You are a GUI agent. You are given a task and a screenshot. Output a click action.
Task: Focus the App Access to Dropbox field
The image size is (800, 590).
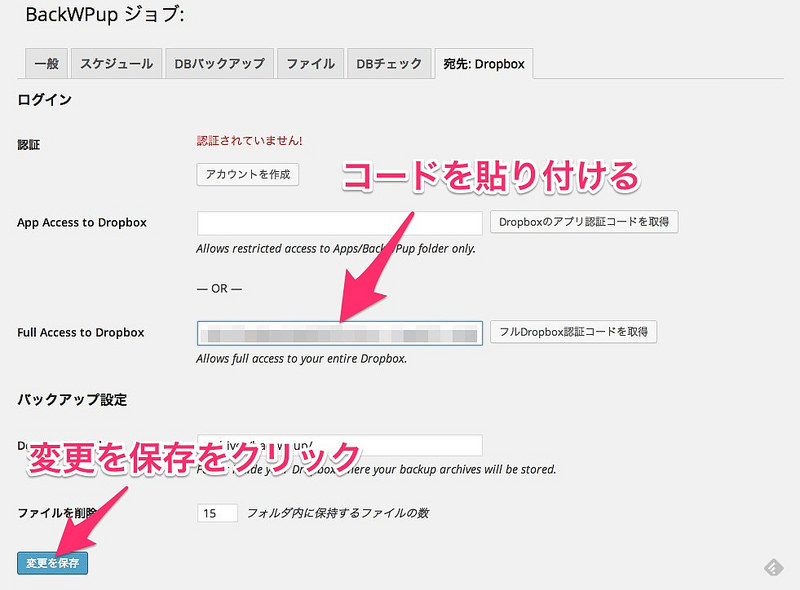340,223
